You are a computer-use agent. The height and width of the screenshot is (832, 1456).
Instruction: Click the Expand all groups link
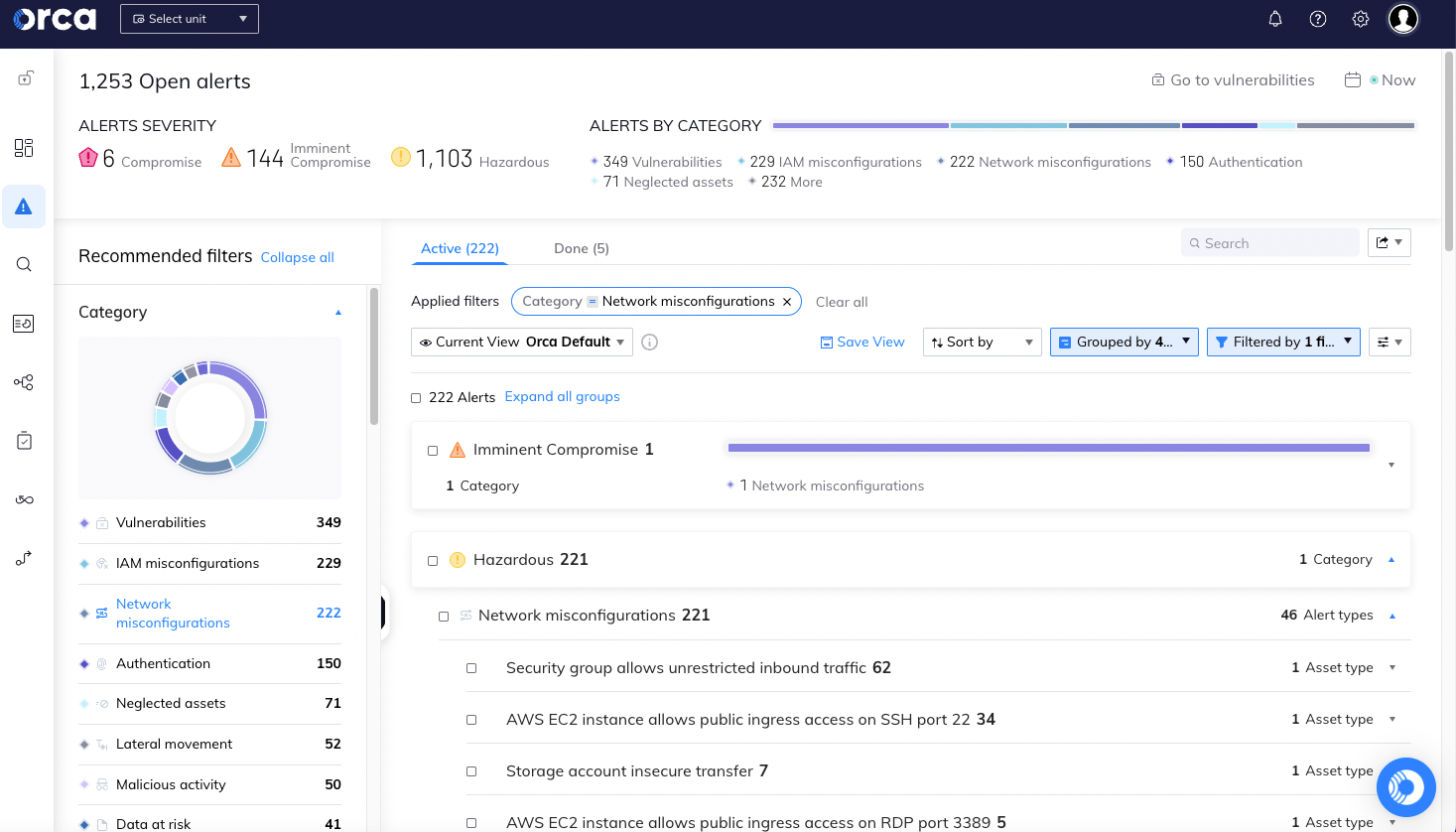pyautogui.click(x=562, y=395)
